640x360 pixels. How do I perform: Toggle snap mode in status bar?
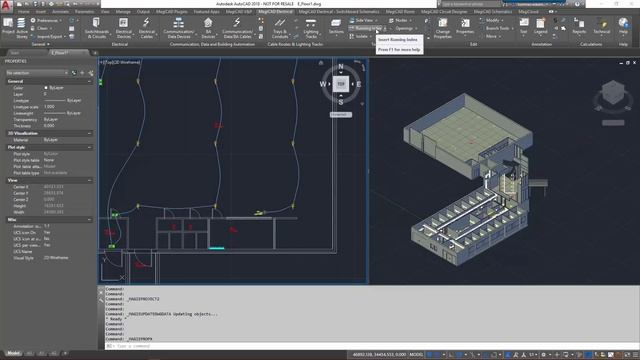pyautogui.click(x=438, y=355)
